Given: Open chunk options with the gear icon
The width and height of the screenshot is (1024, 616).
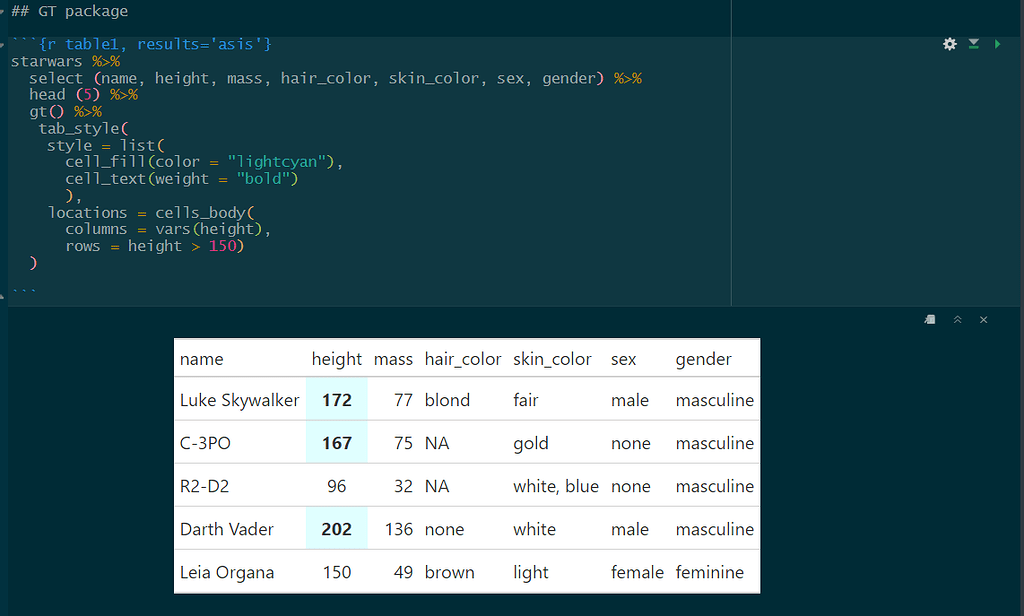Looking at the screenshot, I should click(x=949, y=44).
